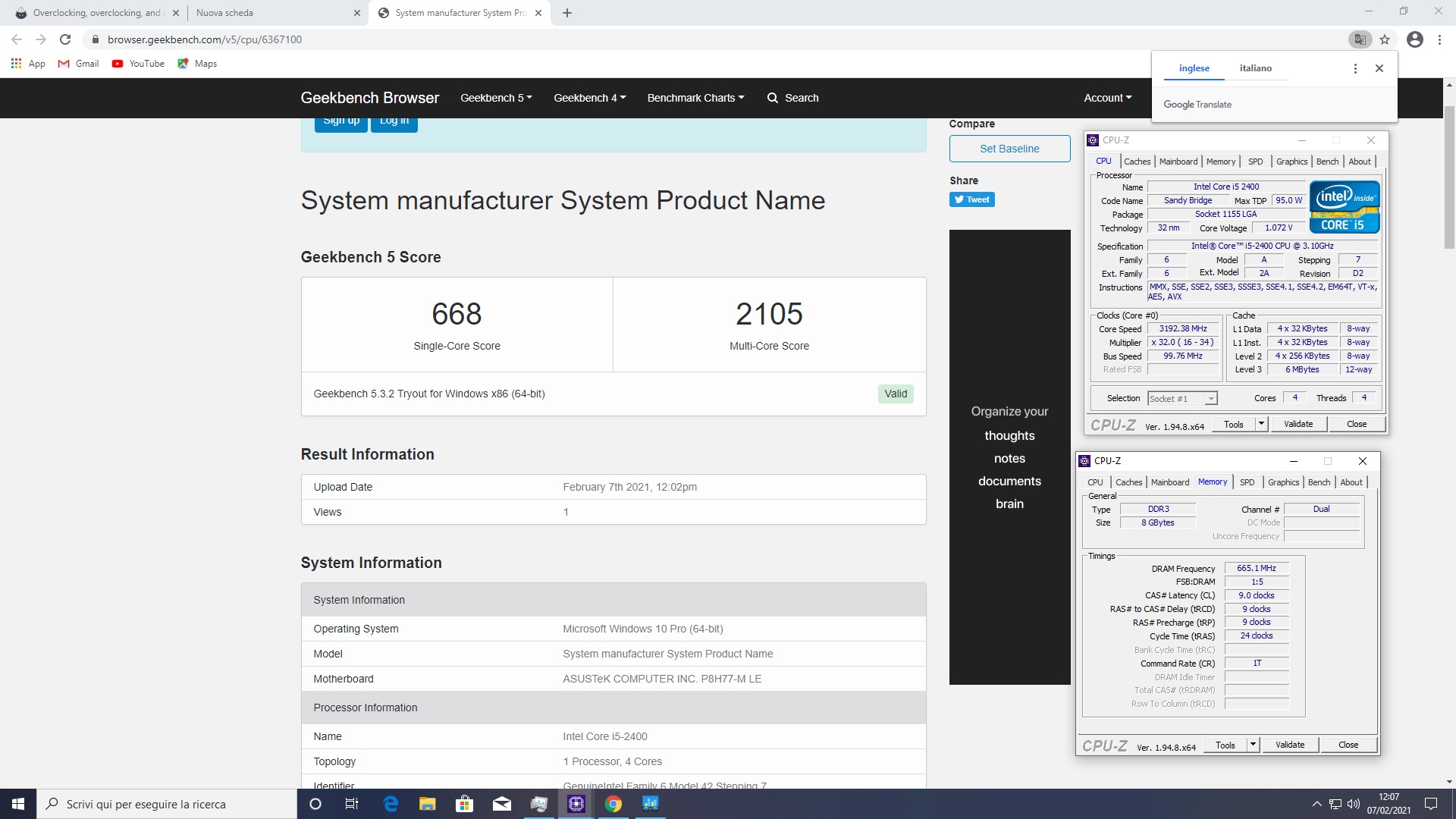Open Mail app from taskbar
The height and width of the screenshot is (819, 1456).
click(502, 804)
